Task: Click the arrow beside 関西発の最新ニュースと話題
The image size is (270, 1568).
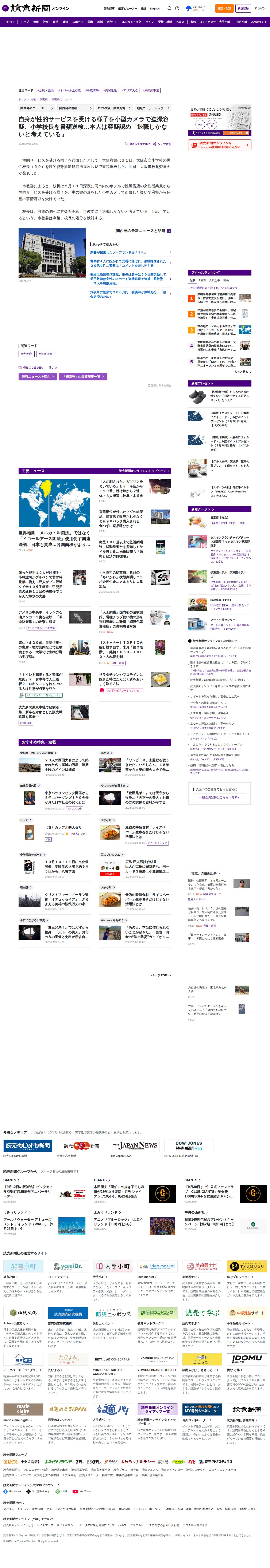Action: click(169, 231)
